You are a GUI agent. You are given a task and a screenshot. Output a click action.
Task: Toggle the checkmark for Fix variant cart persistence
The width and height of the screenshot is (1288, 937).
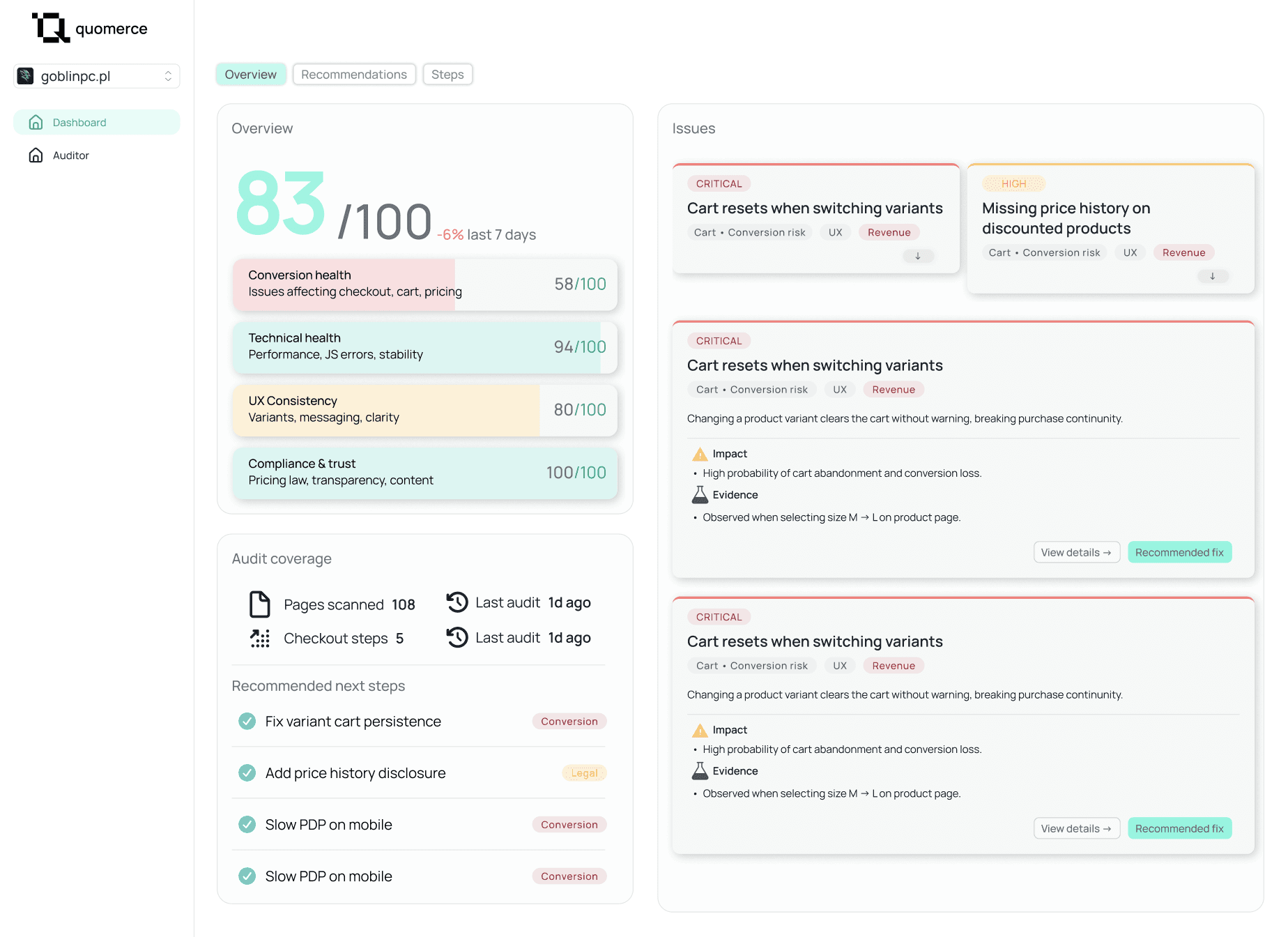pos(247,721)
